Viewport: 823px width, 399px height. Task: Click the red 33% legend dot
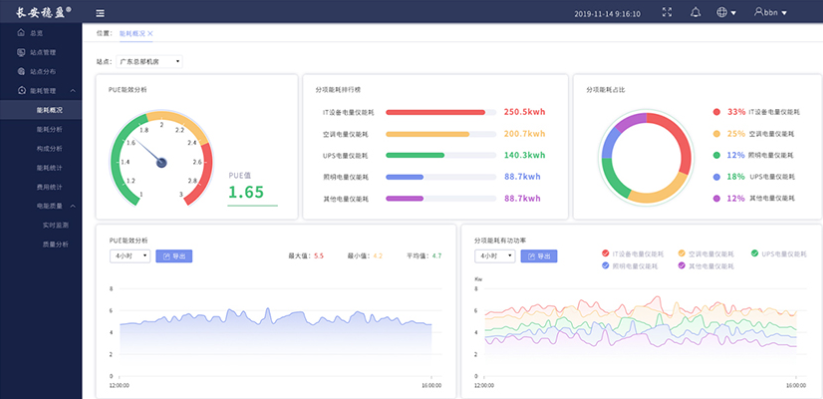tap(716, 112)
